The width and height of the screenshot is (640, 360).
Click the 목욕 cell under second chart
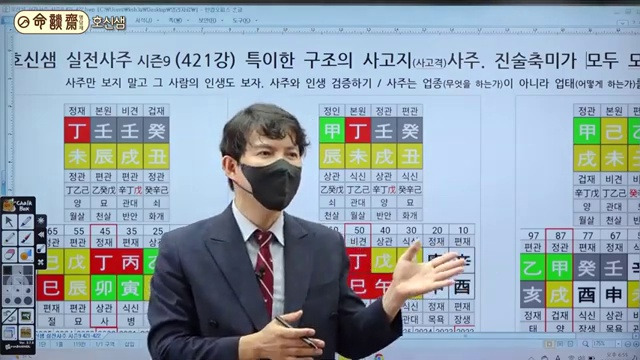(x=436, y=319)
